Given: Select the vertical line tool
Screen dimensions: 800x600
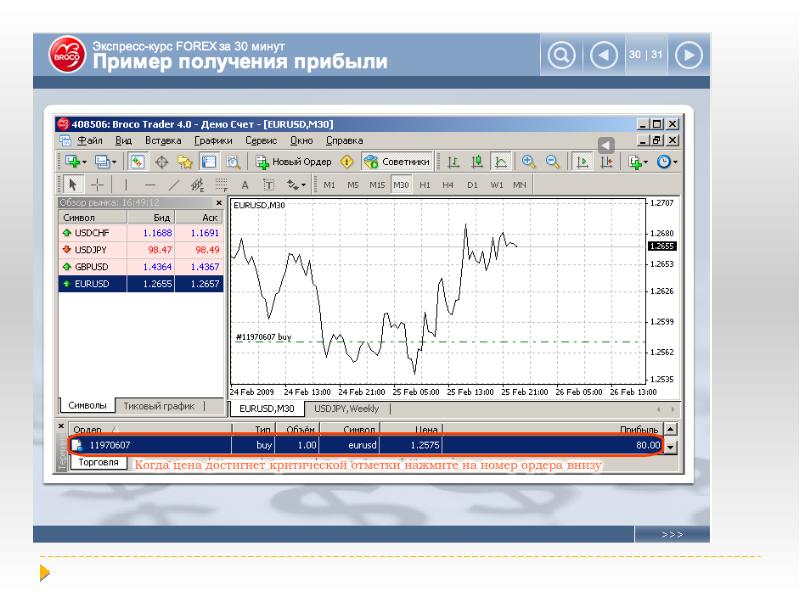Looking at the screenshot, I should pos(126,184).
